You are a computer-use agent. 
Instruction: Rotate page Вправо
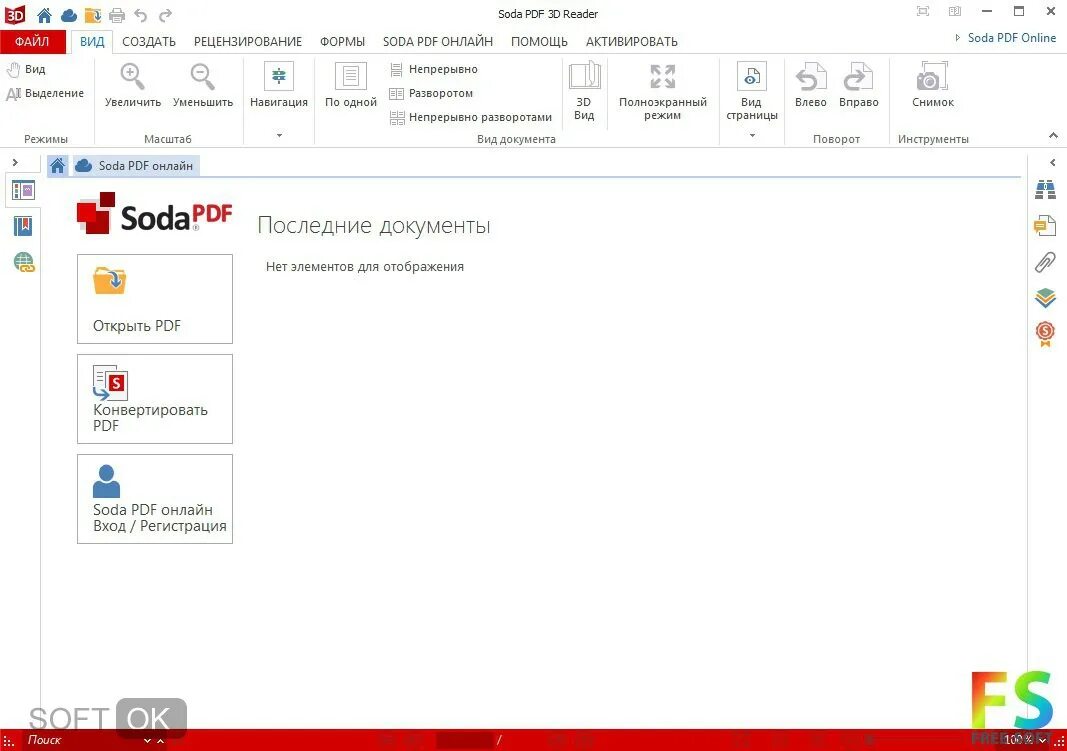point(858,85)
